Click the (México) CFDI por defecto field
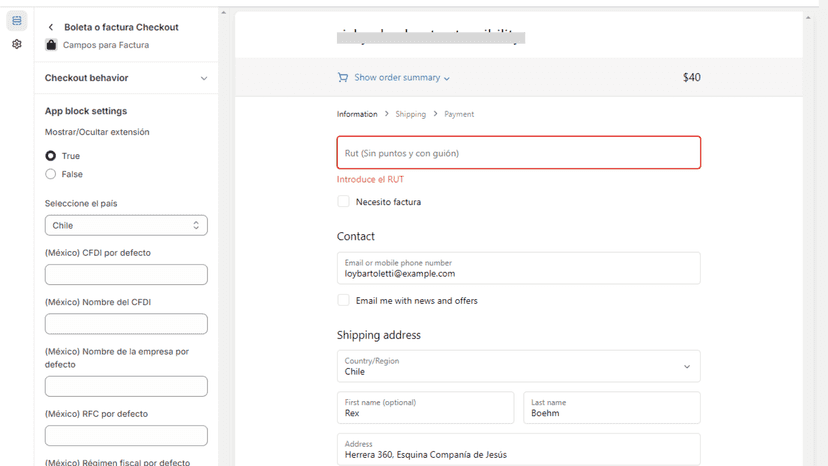 coord(126,275)
